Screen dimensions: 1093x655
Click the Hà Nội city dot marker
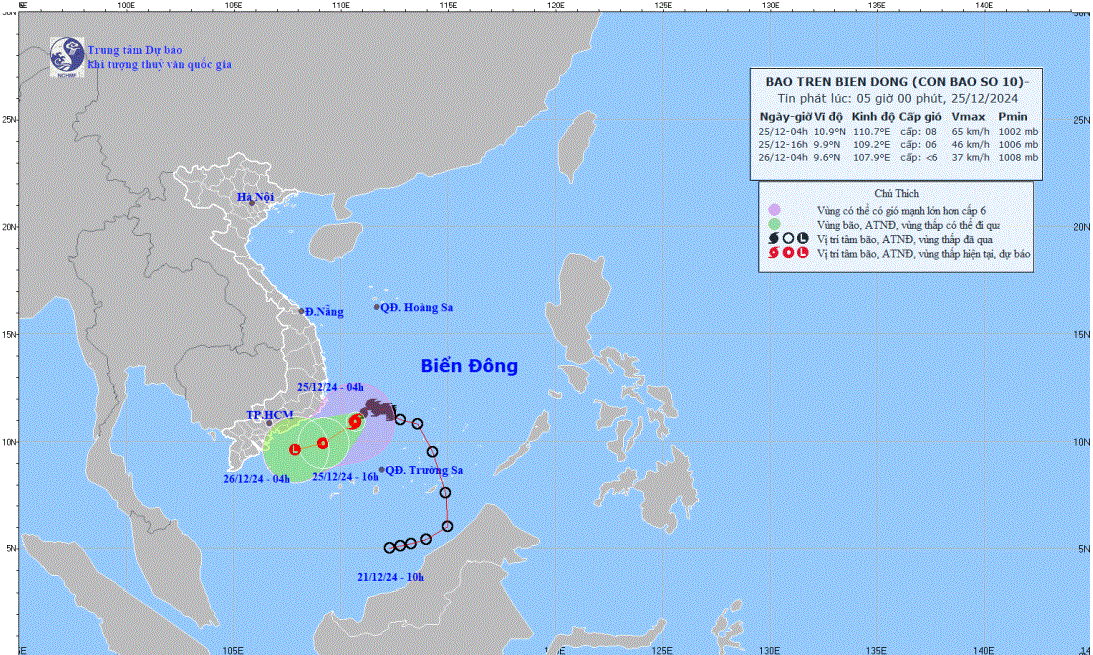[x=252, y=203]
